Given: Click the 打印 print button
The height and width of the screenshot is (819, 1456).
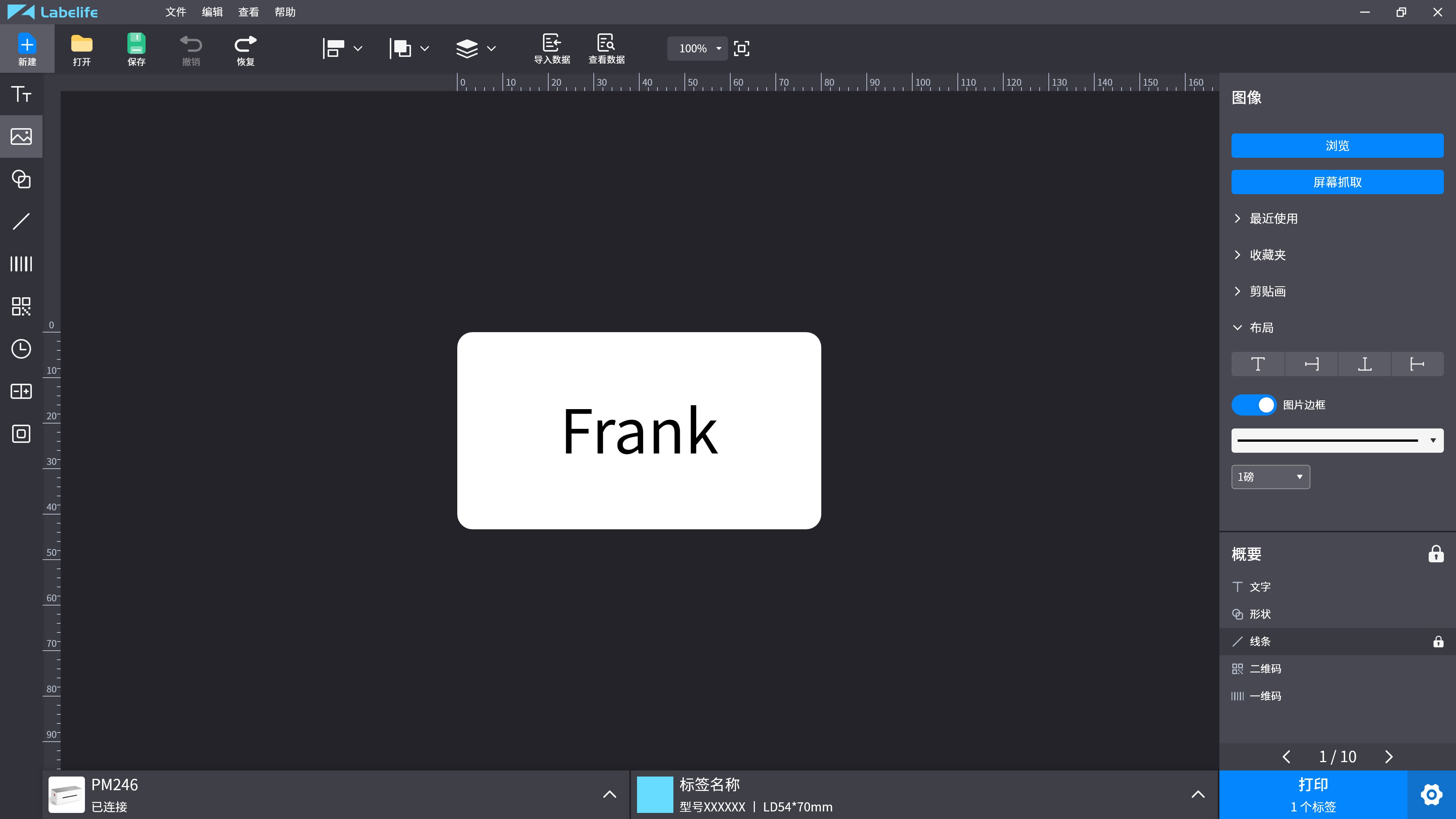Looking at the screenshot, I should [1312, 794].
